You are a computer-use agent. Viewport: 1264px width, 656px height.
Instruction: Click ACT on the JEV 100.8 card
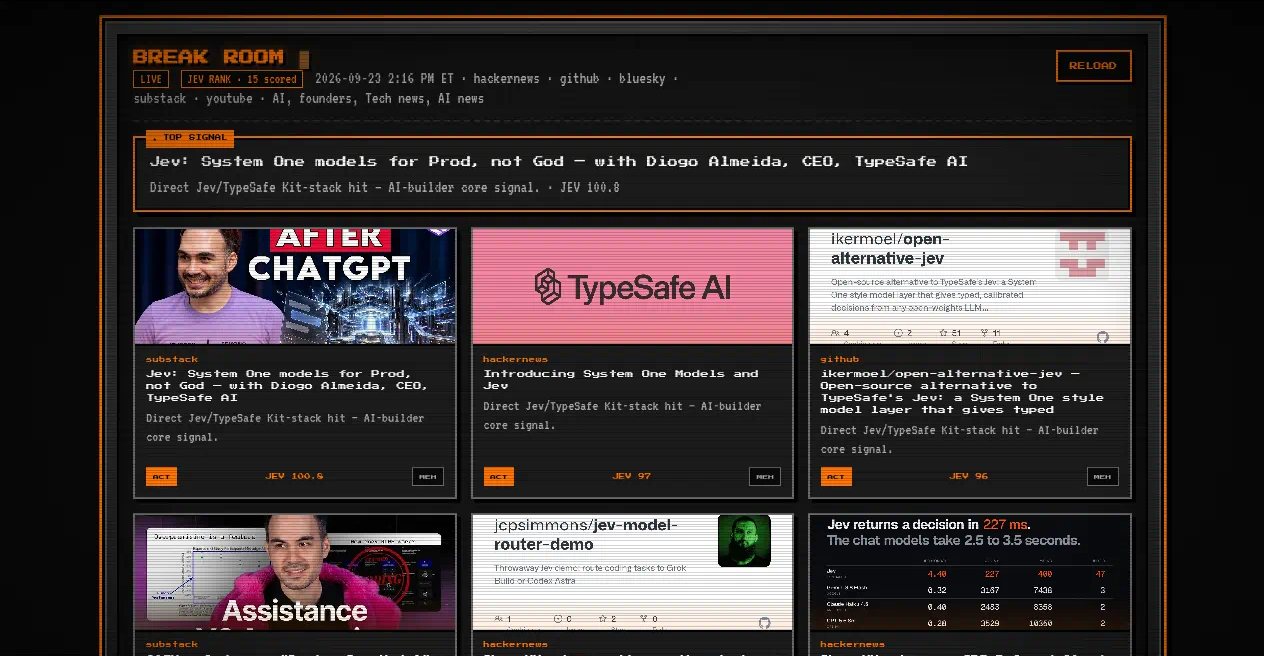(161, 476)
